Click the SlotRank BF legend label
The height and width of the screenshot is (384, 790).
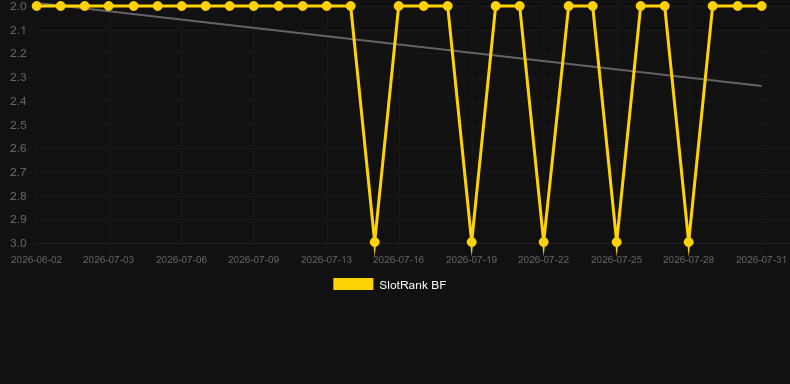coord(413,285)
